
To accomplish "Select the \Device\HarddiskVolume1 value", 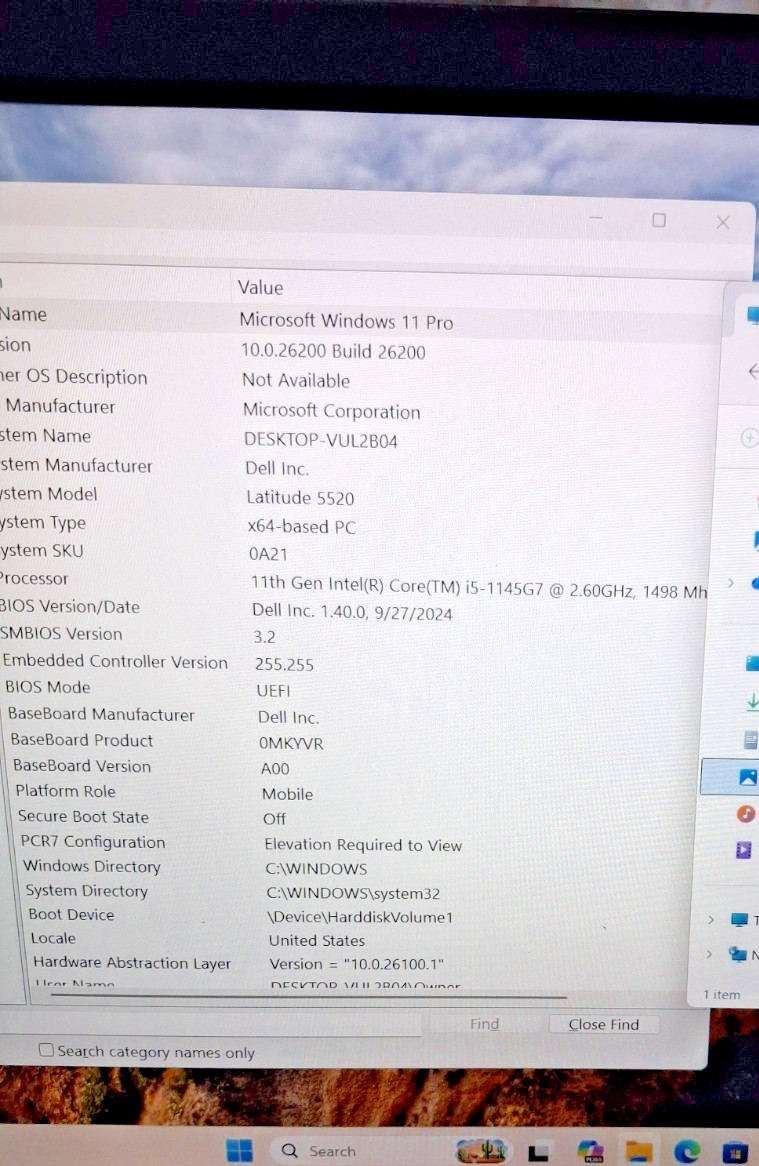I will point(360,917).
